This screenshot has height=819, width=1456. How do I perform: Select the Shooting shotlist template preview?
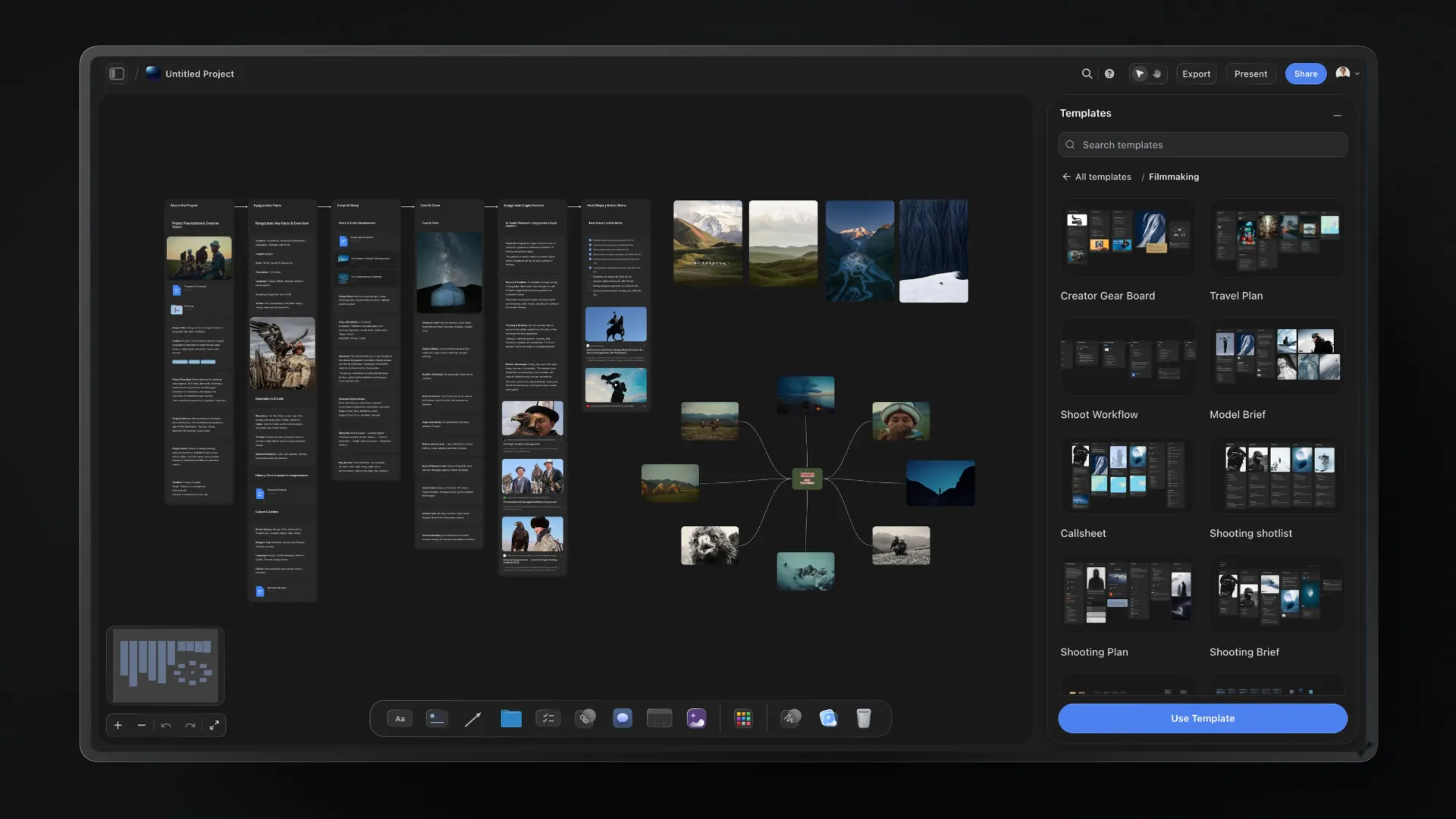pos(1276,475)
